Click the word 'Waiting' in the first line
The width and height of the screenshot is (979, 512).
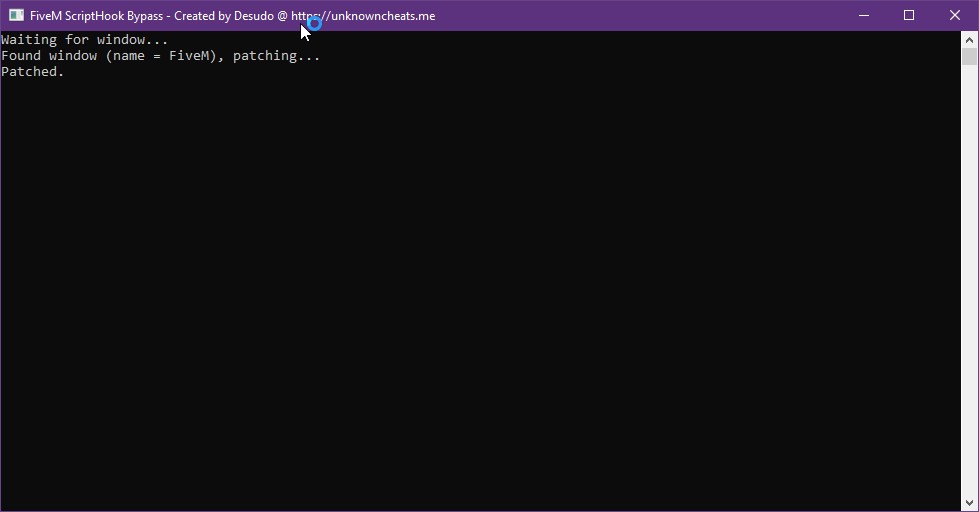pos(29,40)
